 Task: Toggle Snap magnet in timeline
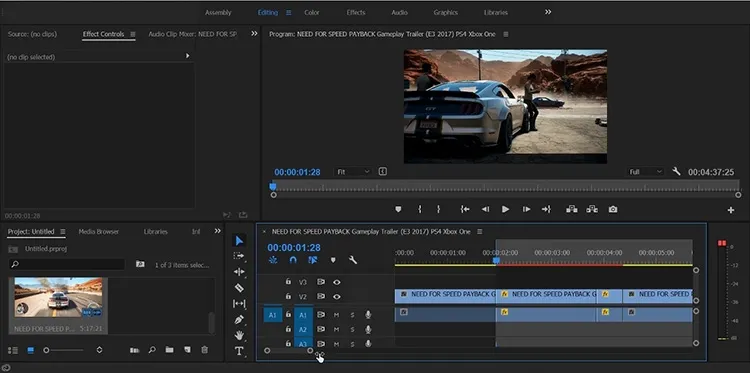coord(293,260)
